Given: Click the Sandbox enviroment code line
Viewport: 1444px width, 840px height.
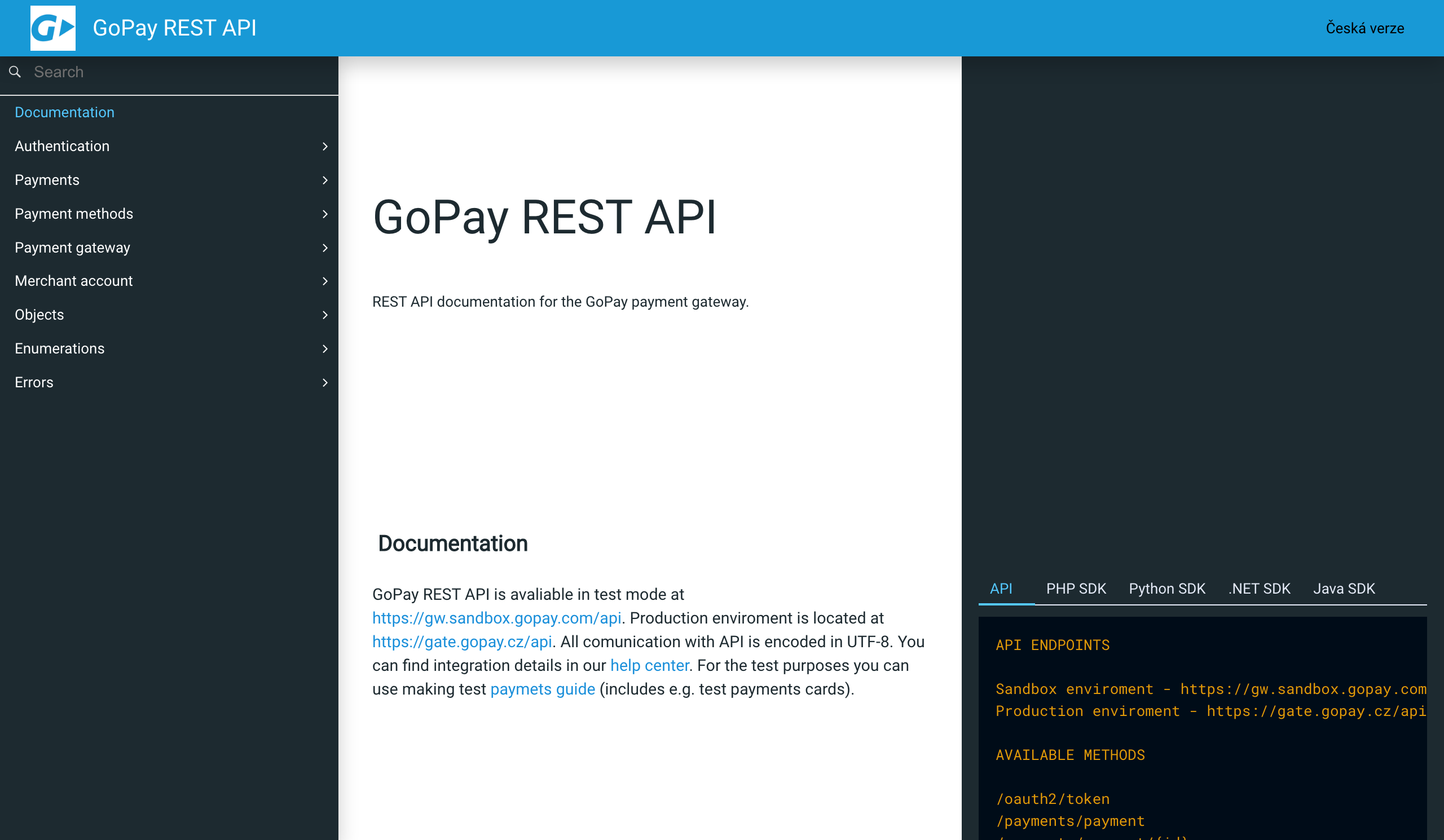Looking at the screenshot, I should coord(1211,689).
